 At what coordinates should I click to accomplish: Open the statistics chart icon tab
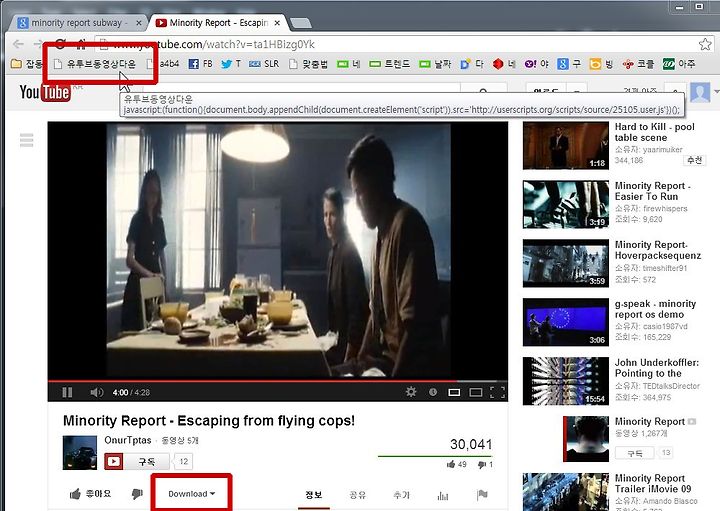tap(443, 495)
